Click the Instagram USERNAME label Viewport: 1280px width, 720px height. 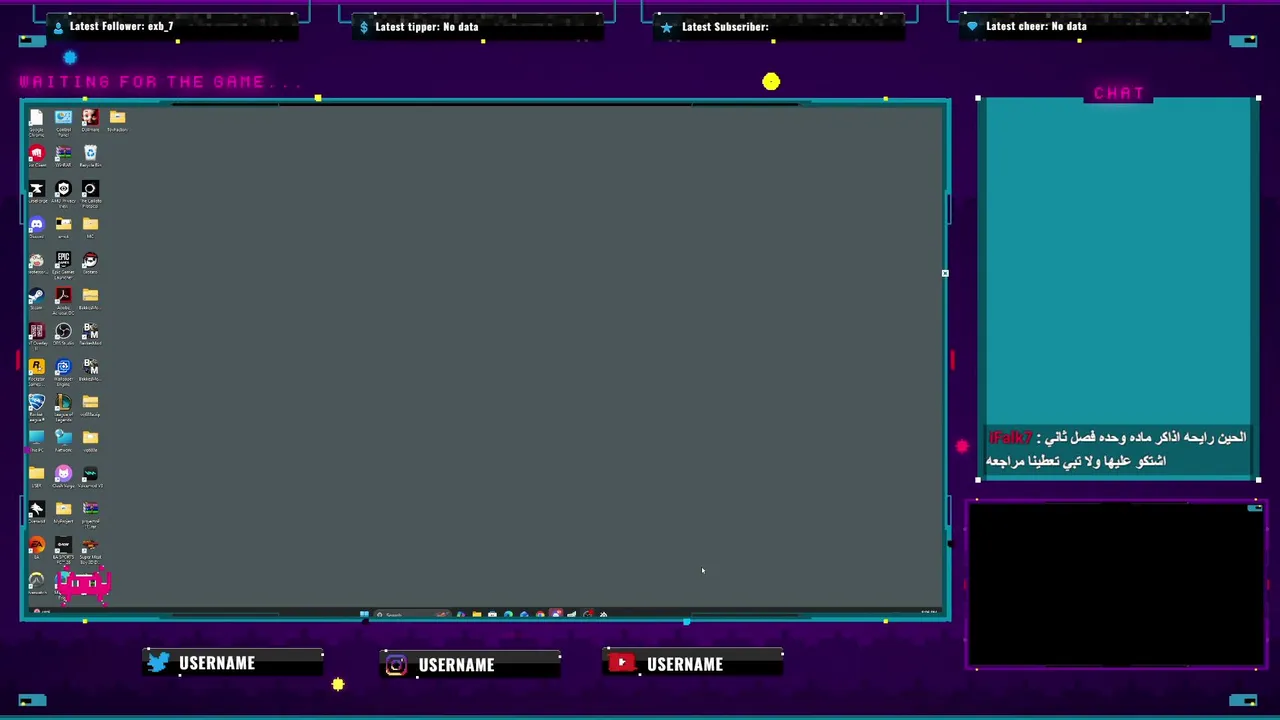pos(456,664)
